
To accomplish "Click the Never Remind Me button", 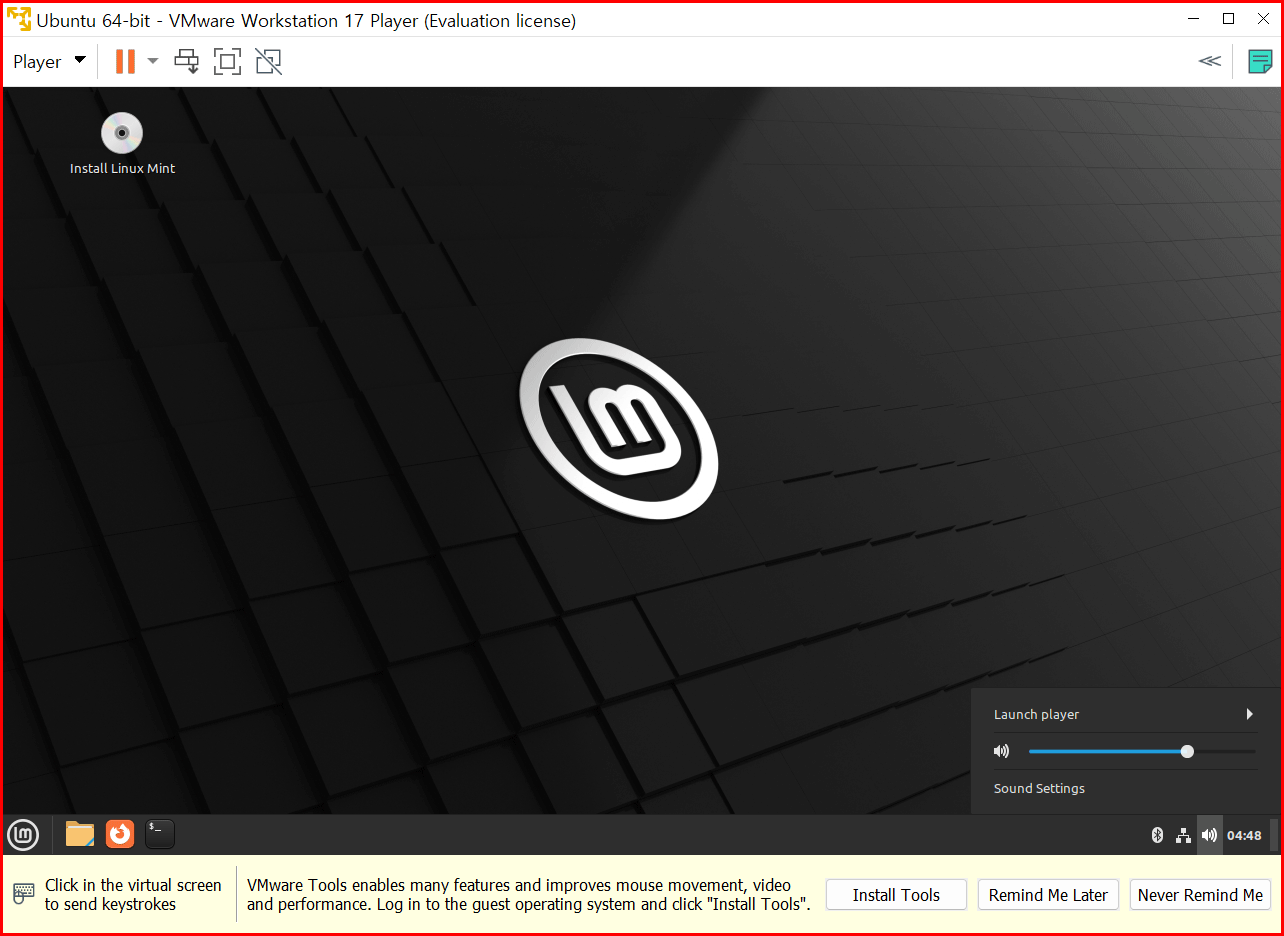I will [x=1200, y=895].
